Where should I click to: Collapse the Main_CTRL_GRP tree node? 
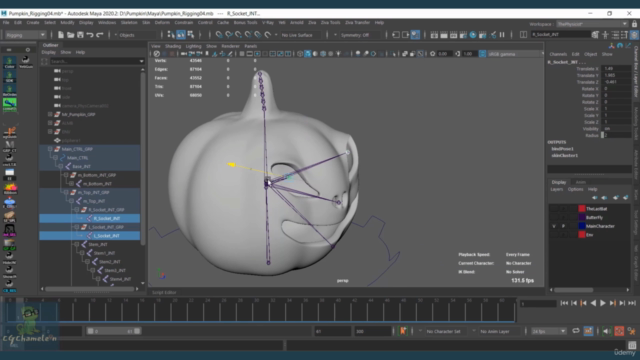click(x=50, y=149)
